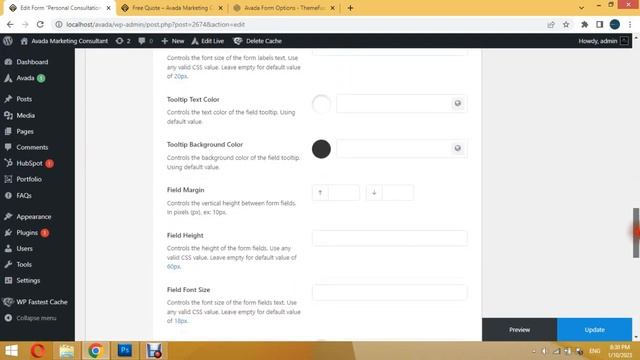Reload the current page
This screenshot has height=360, width=640.
pyautogui.click(x=40, y=24)
